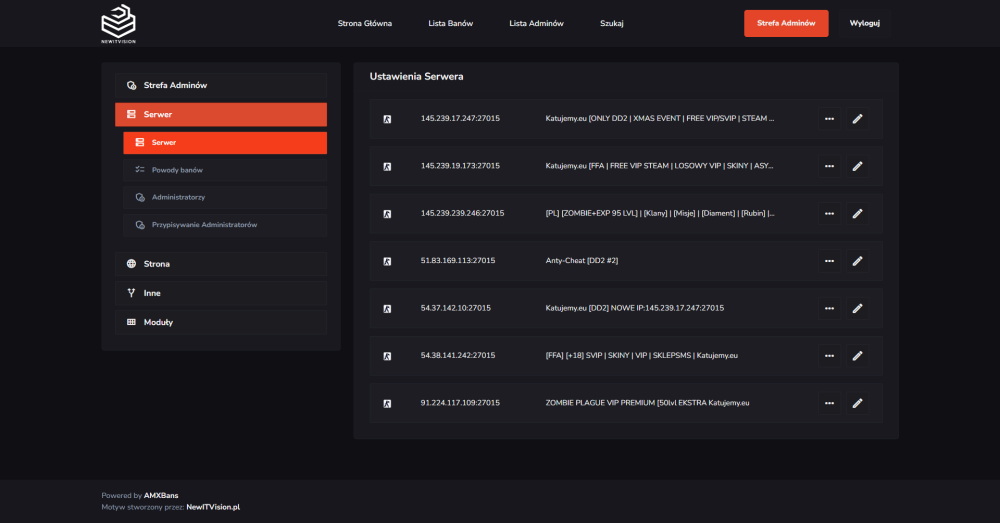1000x523 pixels.
Task: Click game icon of server 91.224.117.109:27015
Action: 387,404
